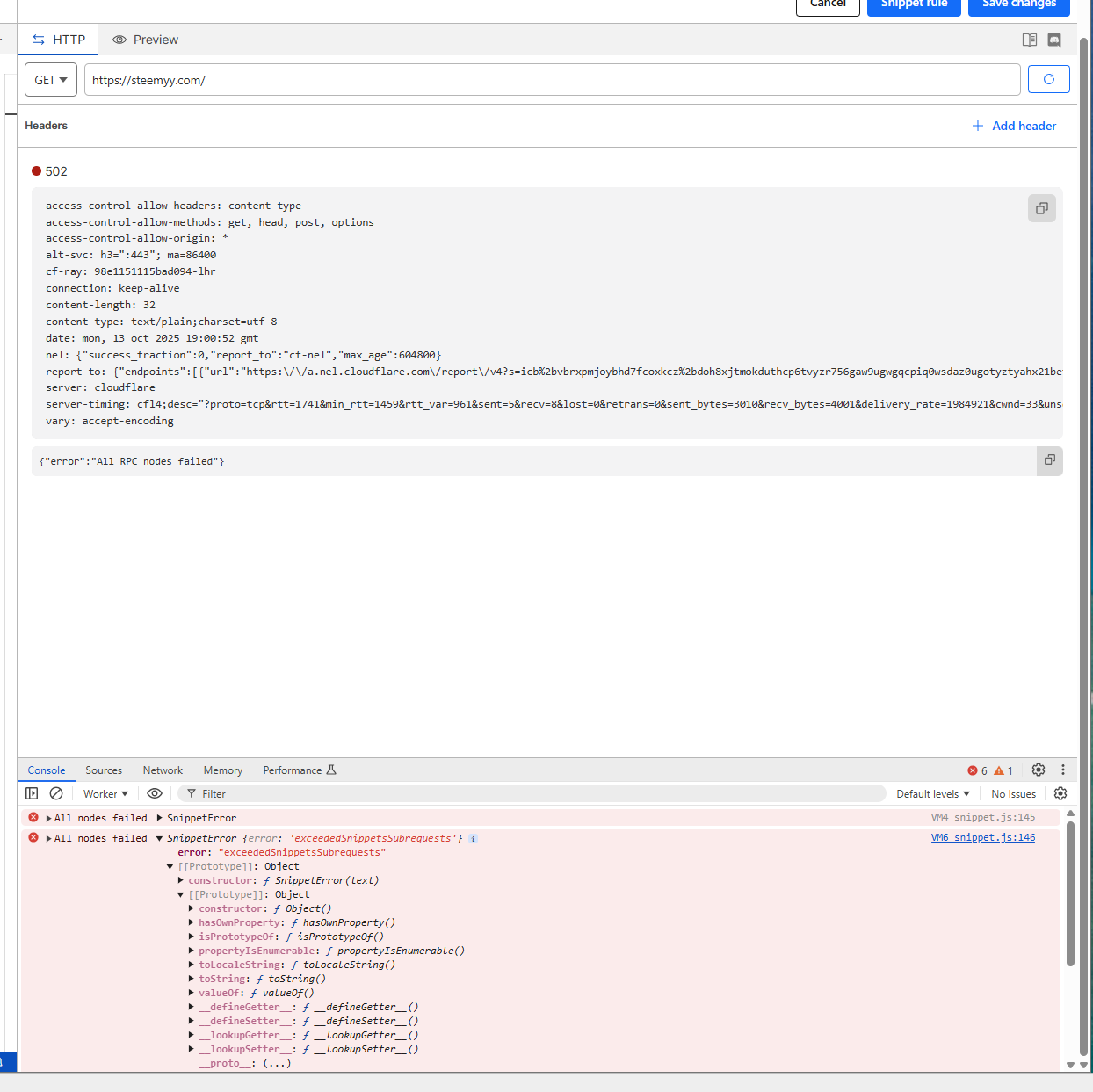The width and height of the screenshot is (1093, 1092).
Task: Select error exceededSnippetsSubrequests property line
Action: [282, 852]
